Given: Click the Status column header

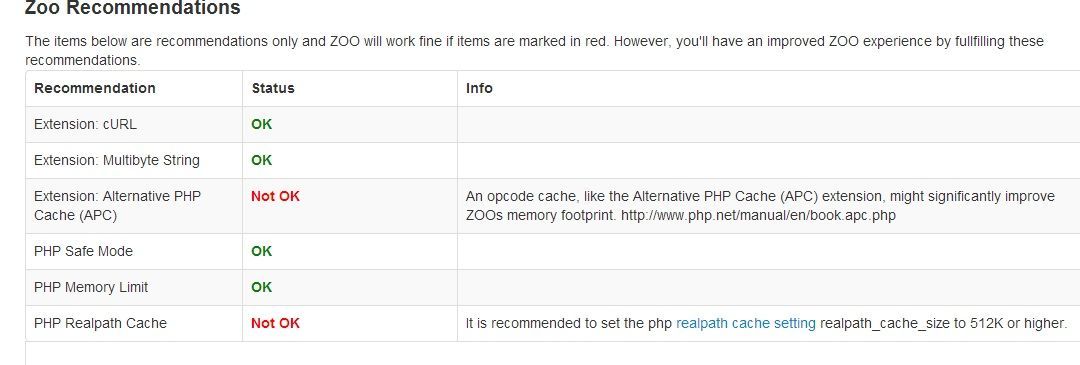Looking at the screenshot, I should click(273, 88).
